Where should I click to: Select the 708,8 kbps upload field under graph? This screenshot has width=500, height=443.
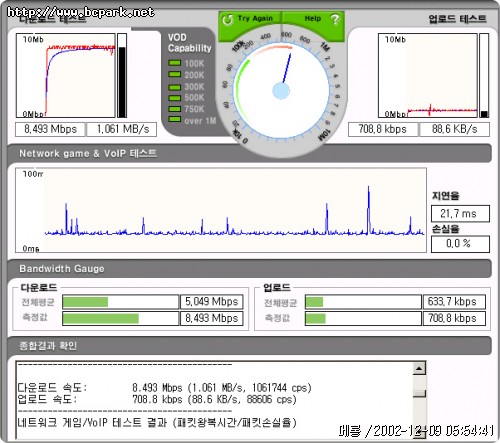383,129
